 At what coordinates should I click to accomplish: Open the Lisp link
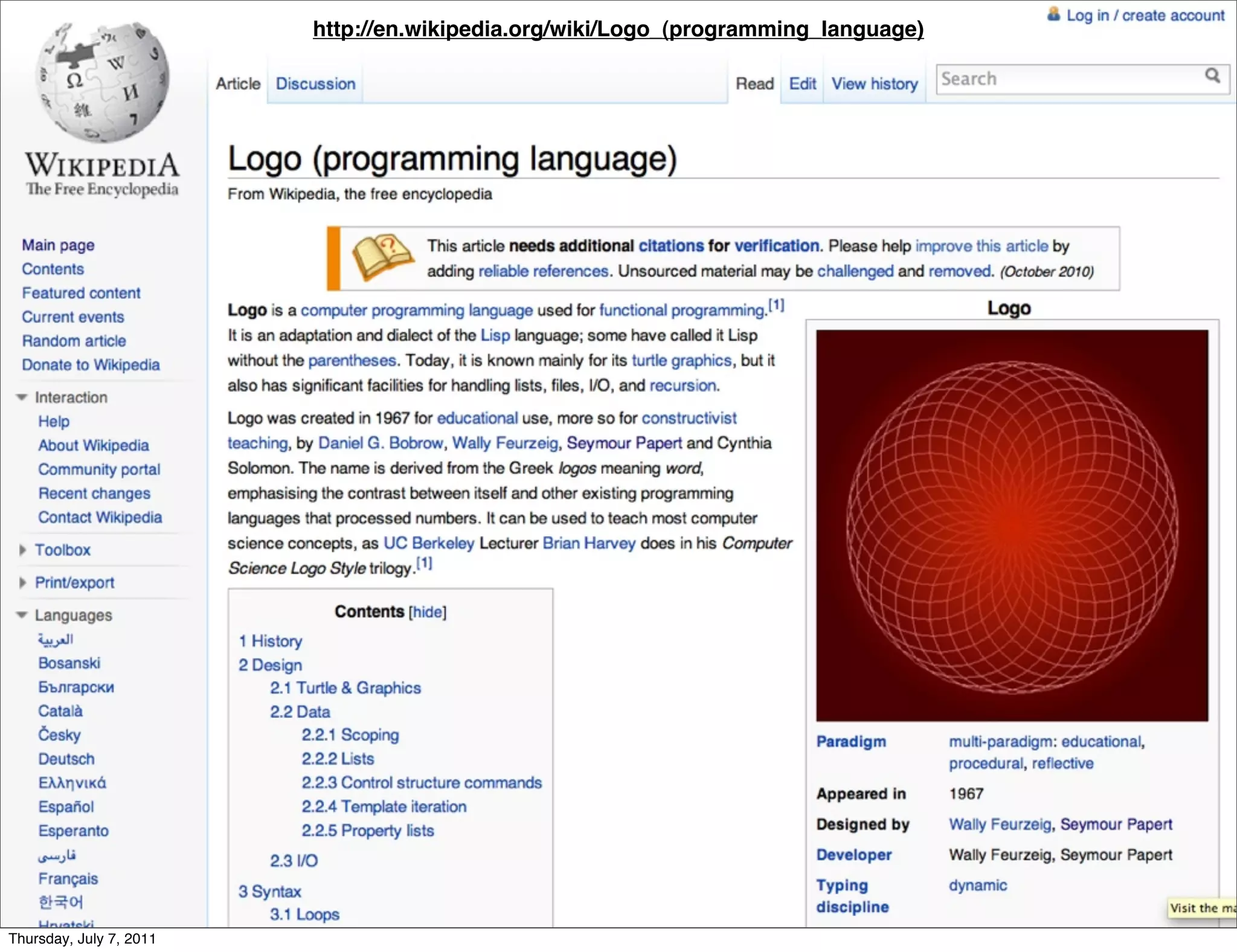click(x=495, y=335)
